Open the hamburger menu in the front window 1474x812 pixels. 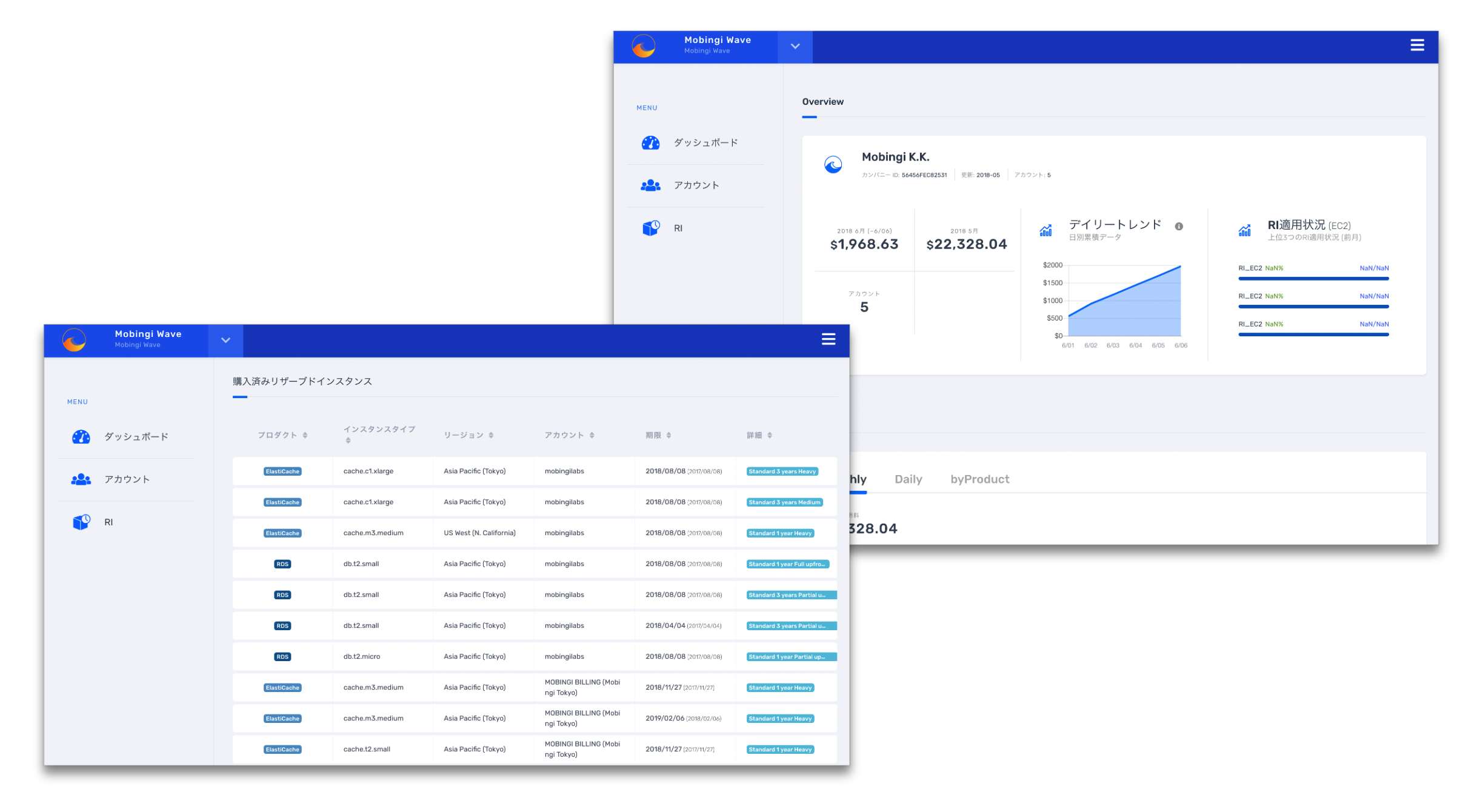tap(829, 339)
